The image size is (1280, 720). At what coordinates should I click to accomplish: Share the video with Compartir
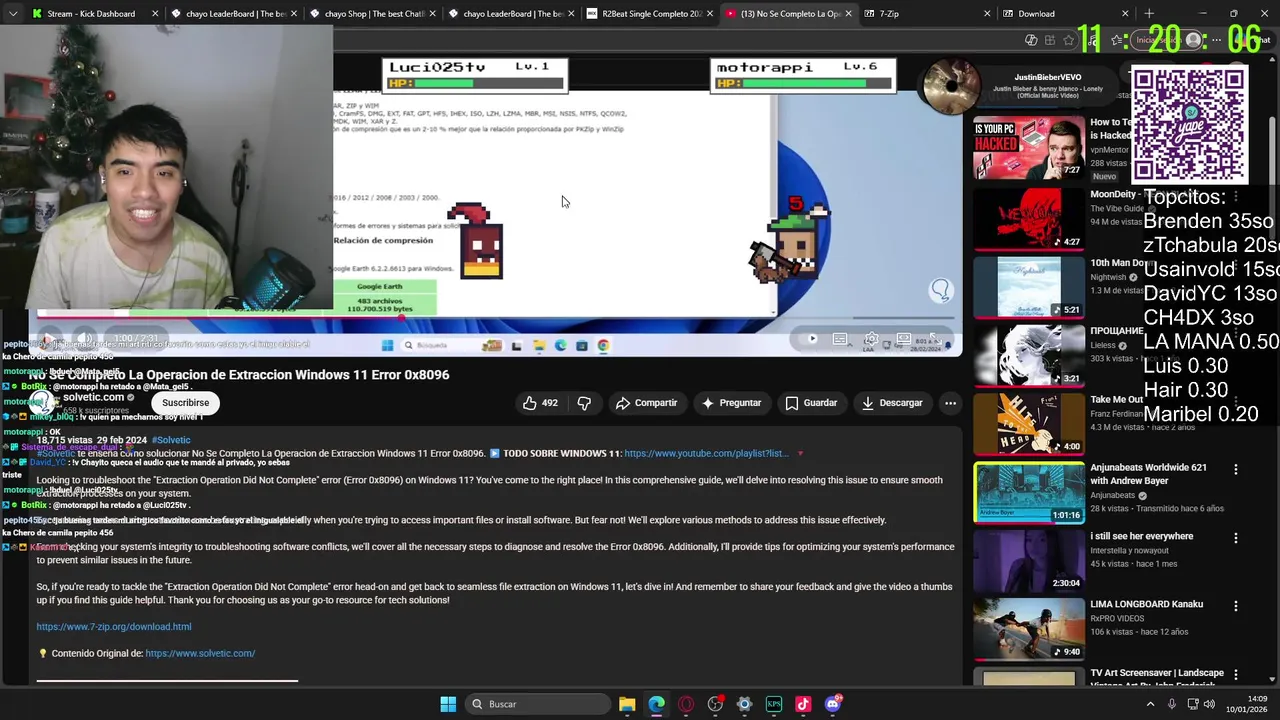point(646,403)
